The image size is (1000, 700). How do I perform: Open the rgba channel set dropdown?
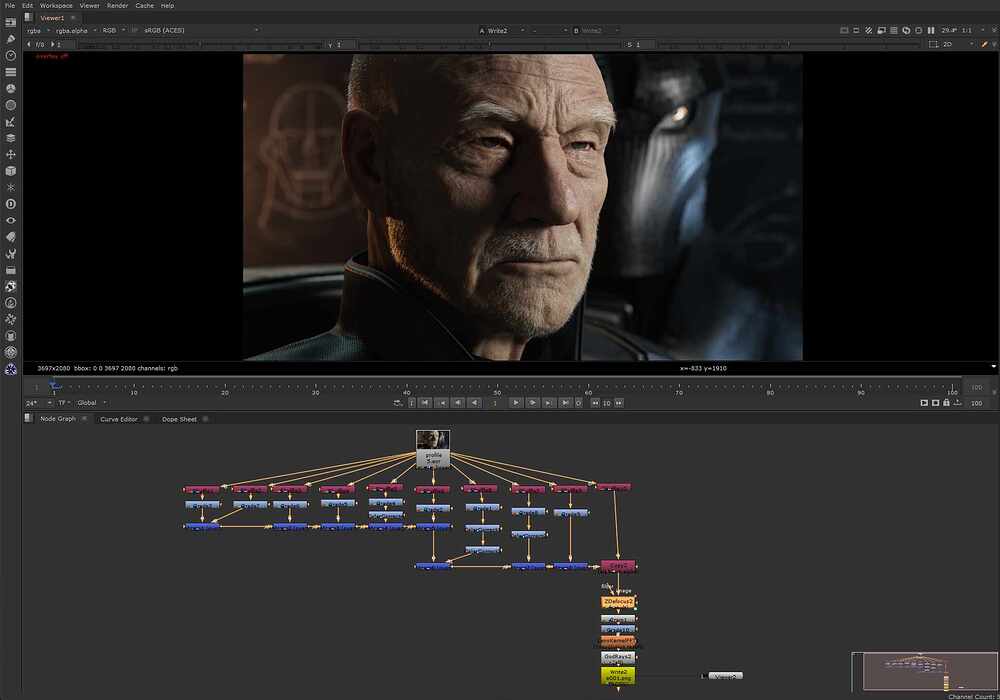[38, 31]
